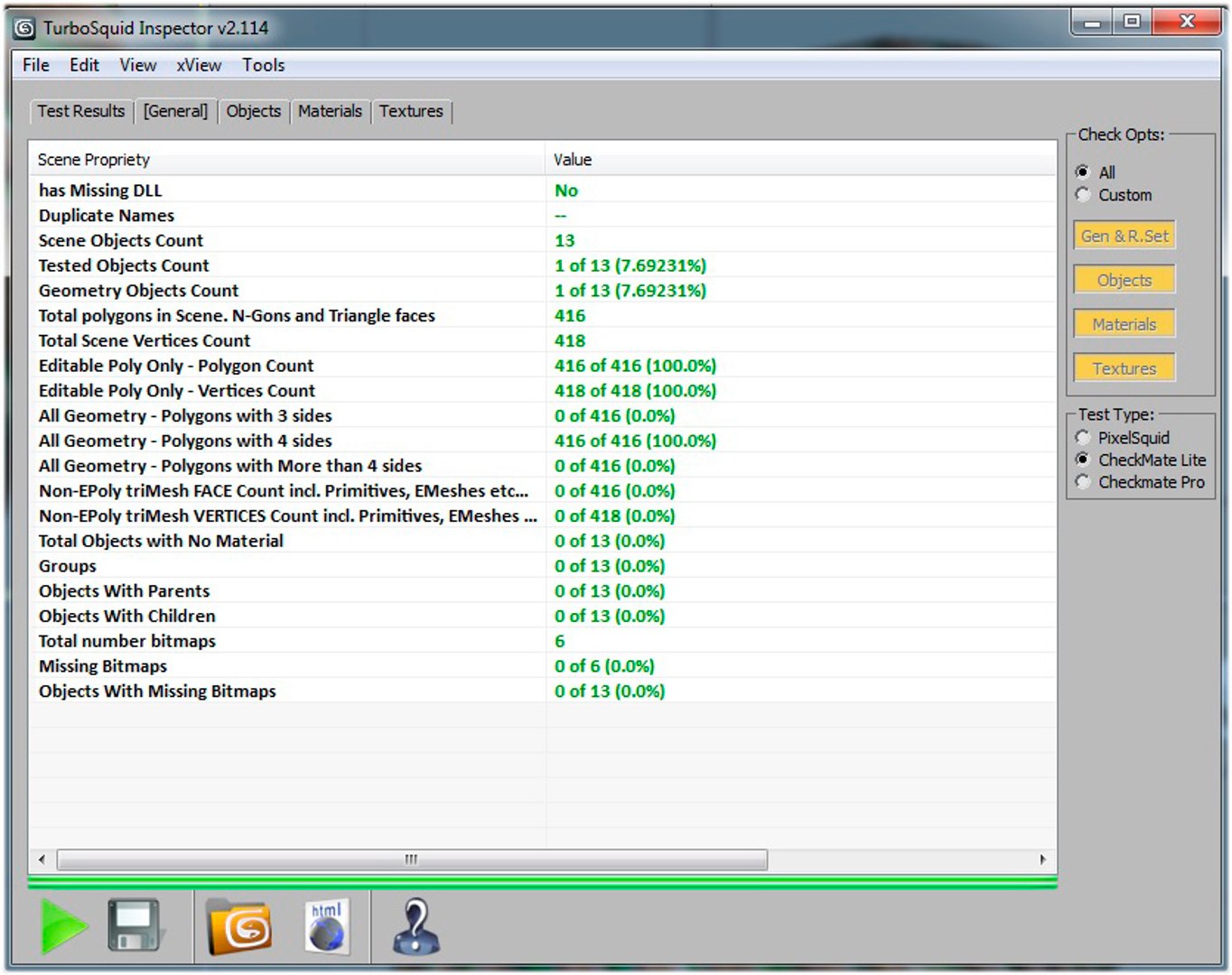
Task: Select 'Non-EPoly triMesh VERTICES Count' row
Action: click(543, 516)
